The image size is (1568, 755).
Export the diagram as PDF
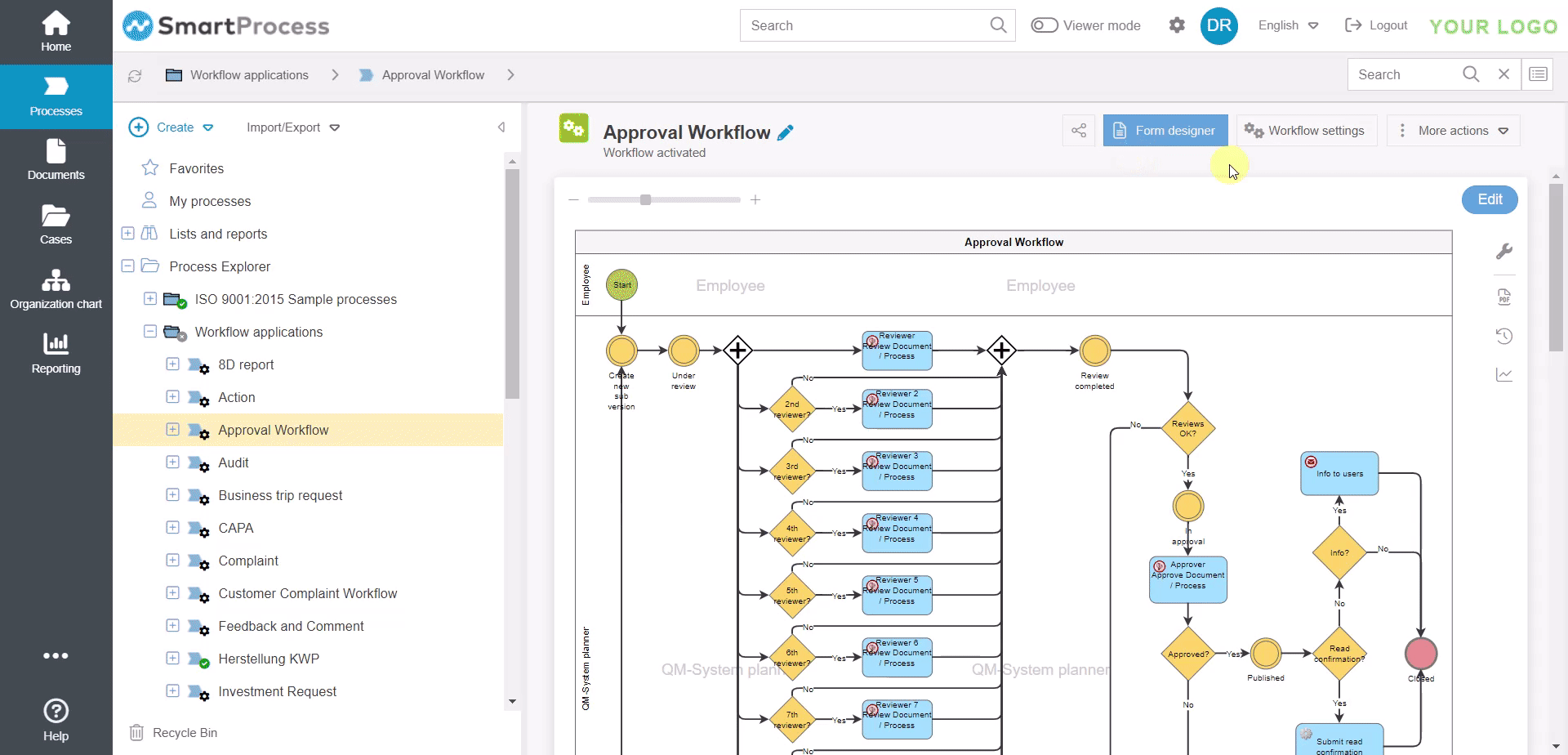(1504, 297)
